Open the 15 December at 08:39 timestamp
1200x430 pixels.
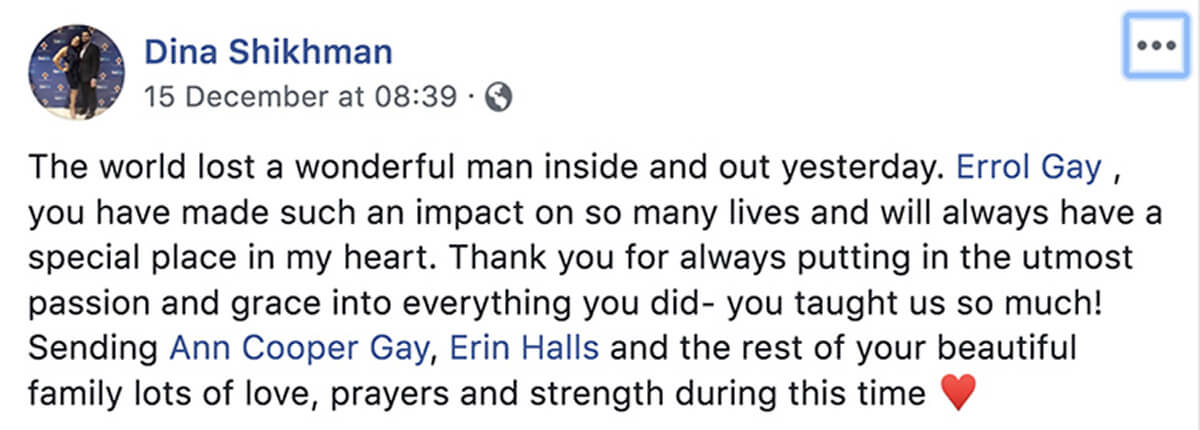tap(302, 97)
